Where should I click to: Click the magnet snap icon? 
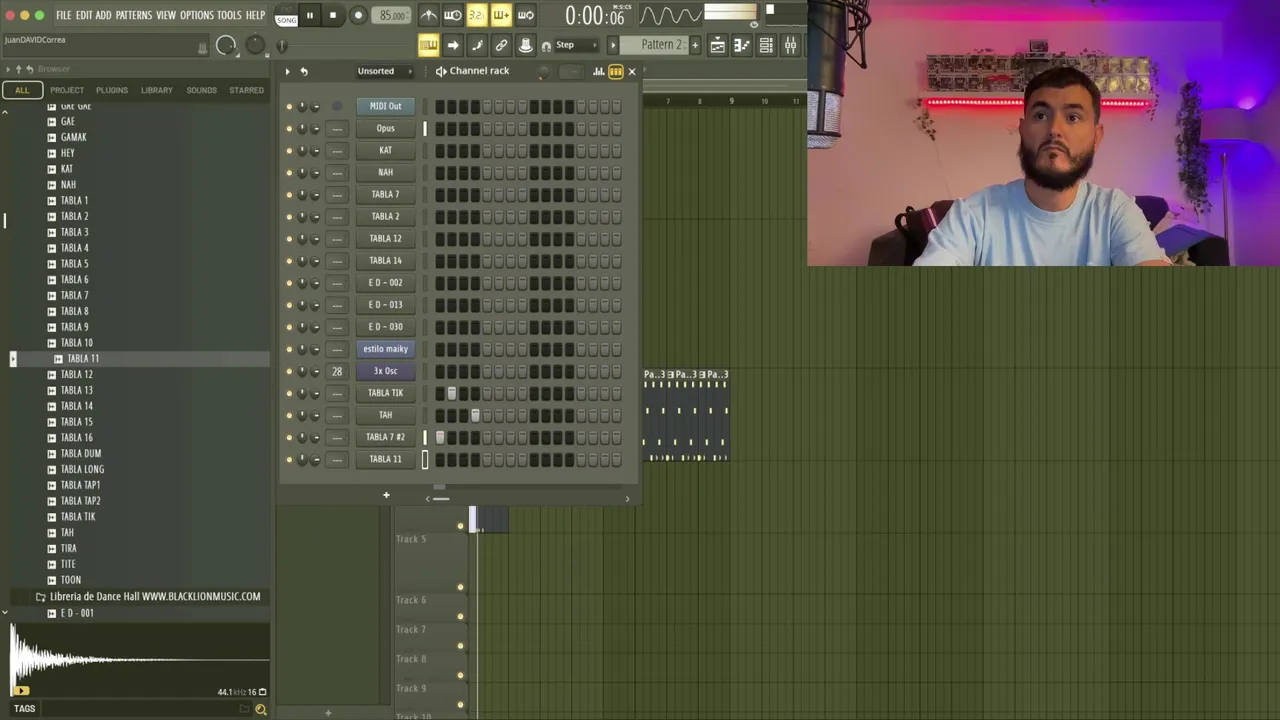coord(546,46)
